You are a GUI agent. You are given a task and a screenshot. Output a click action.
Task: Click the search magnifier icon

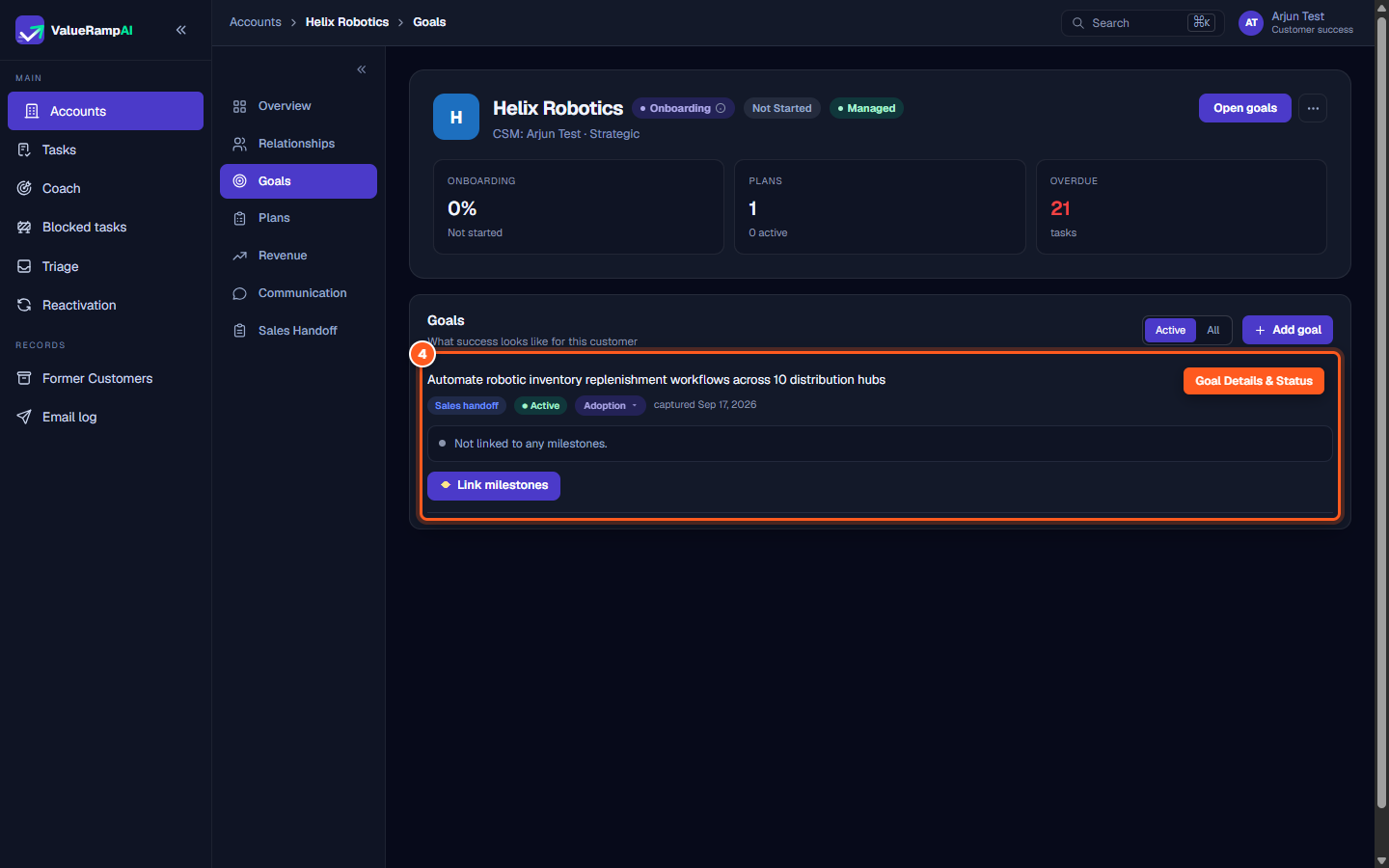coord(1078,23)
